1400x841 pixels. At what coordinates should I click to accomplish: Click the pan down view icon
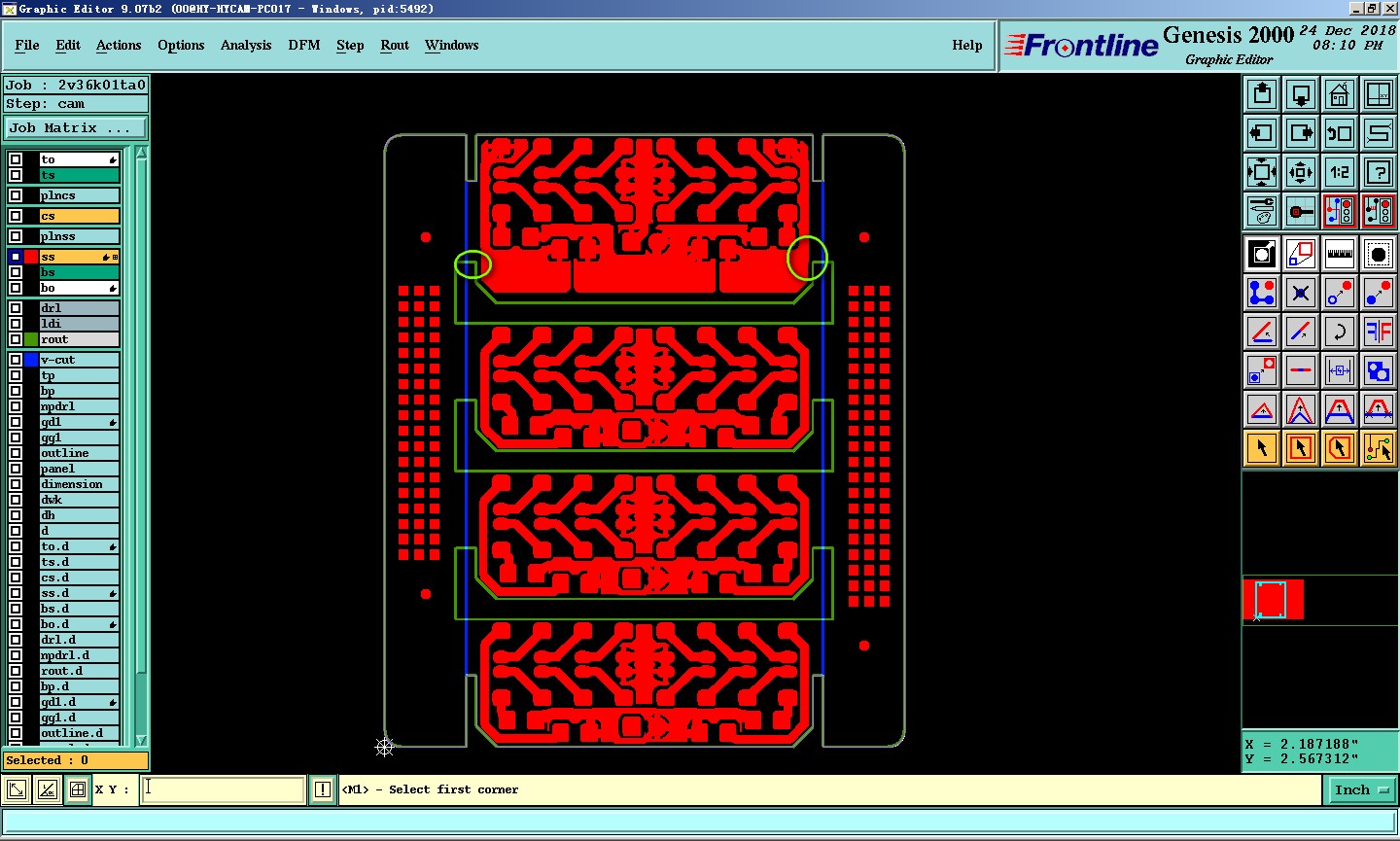pos(1301,94)
